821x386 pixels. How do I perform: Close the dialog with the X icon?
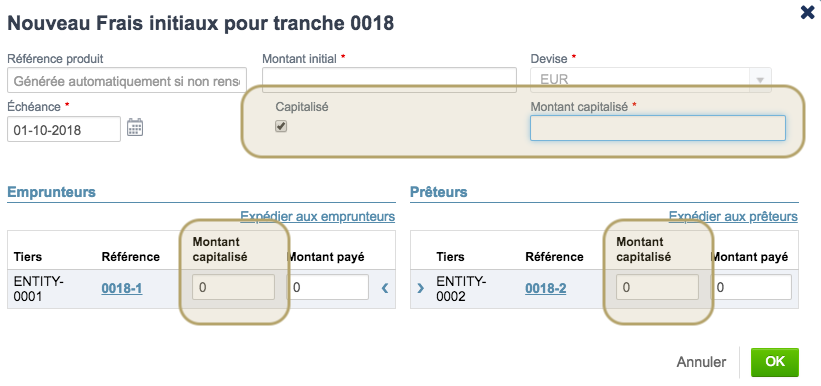pos(809,12)
